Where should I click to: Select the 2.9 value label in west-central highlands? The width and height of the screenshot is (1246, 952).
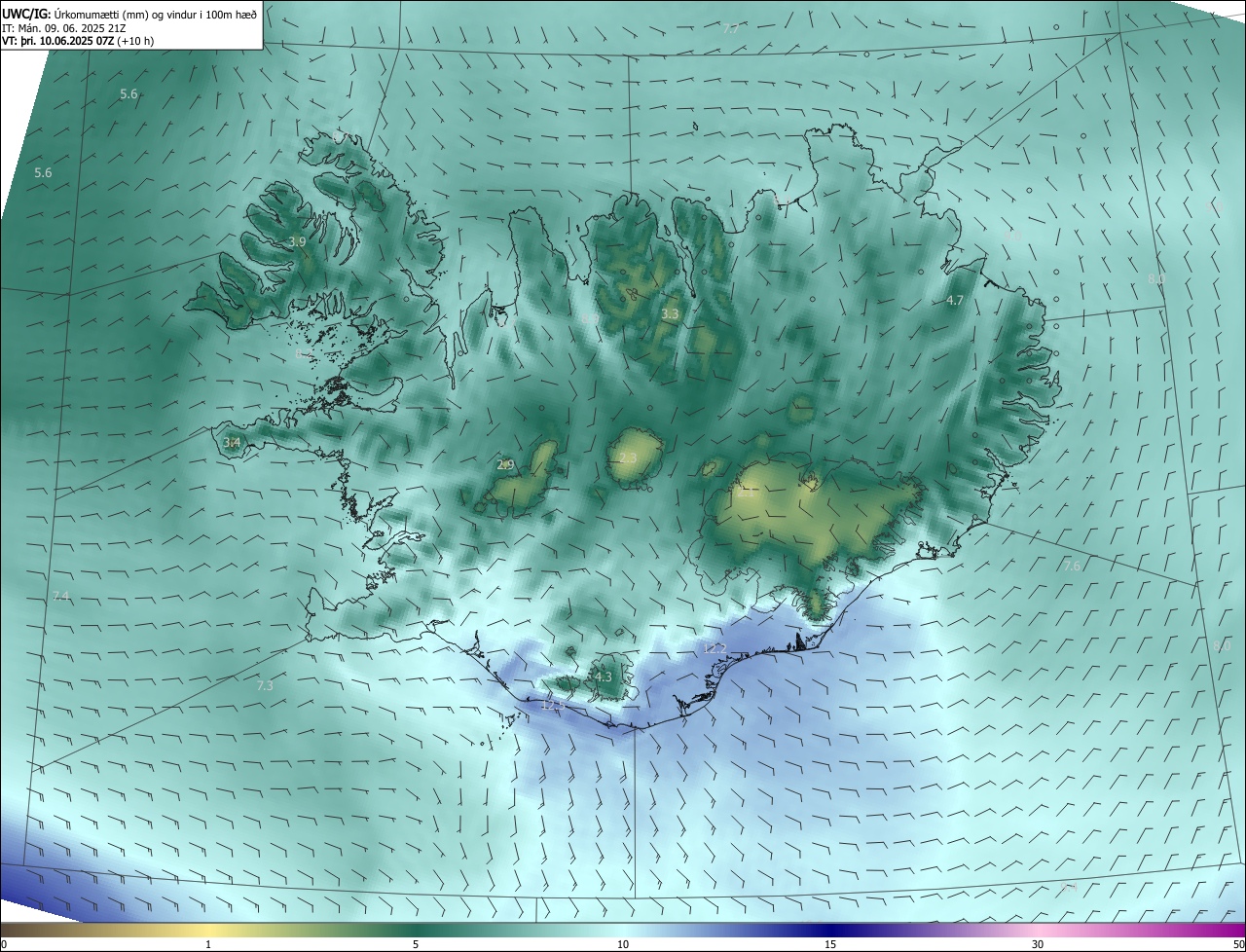click(x=505, y=465)
